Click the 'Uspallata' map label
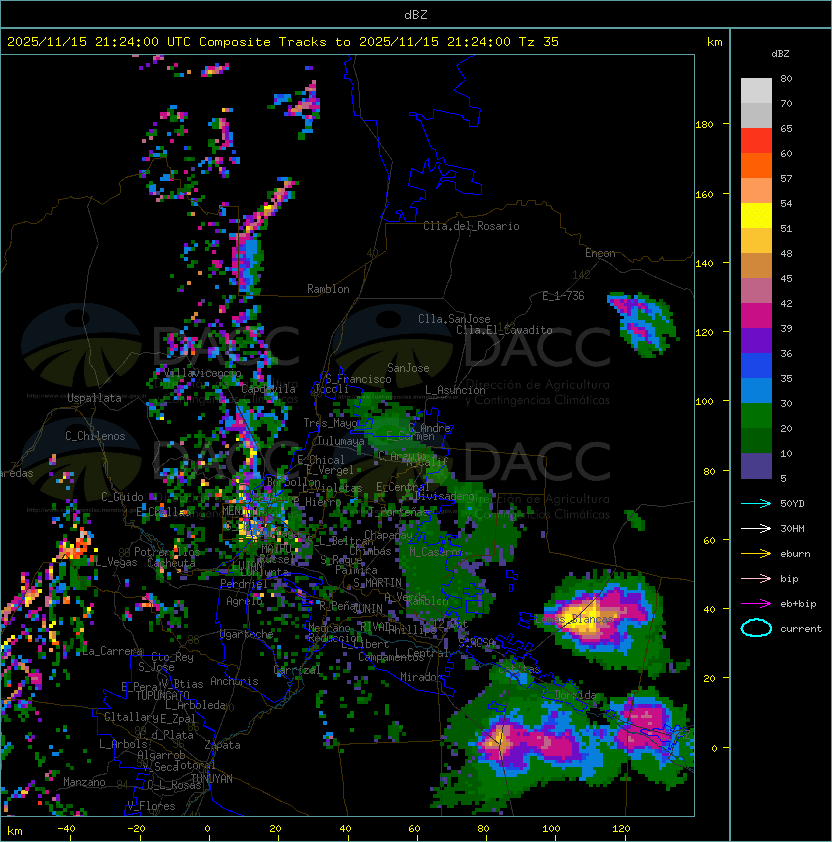 [x=94, y=398]
